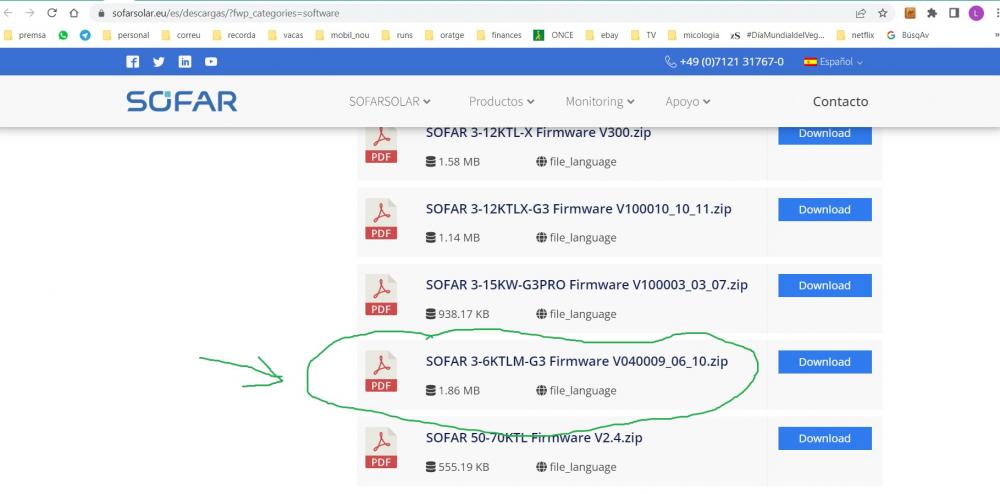This screenshot has width=1000, height=494.
Task: Click the Spanish flag icon
Action: click(x=811, y=62)
